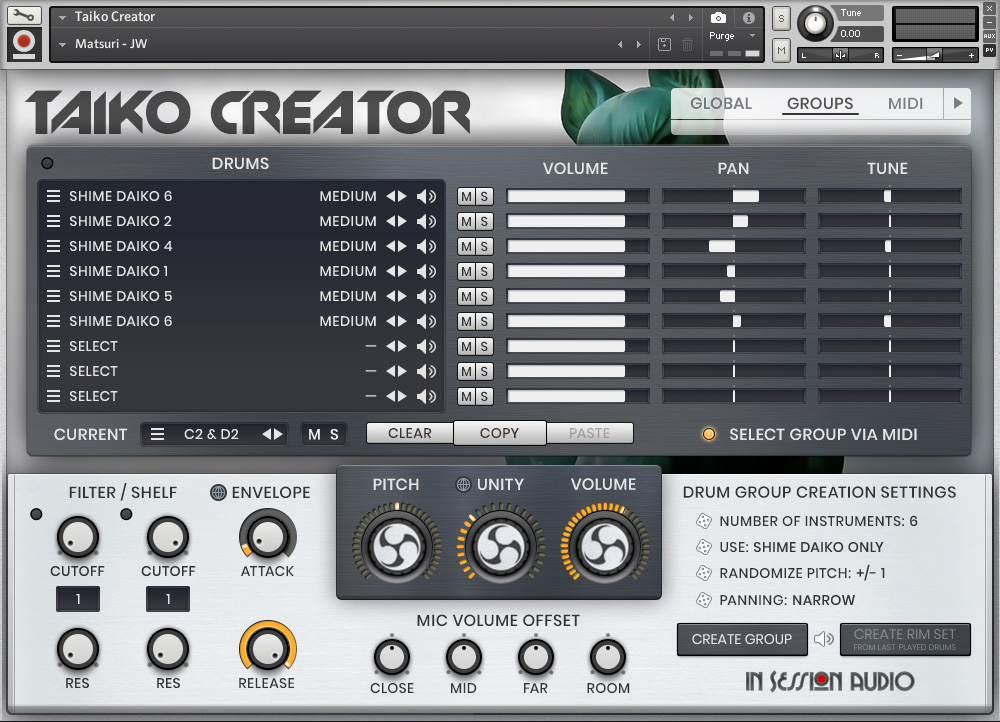Image resolution: width=1000 pixels, height=722 pixels.
Task: Click the main Volume knob
Action: point(604,547)
